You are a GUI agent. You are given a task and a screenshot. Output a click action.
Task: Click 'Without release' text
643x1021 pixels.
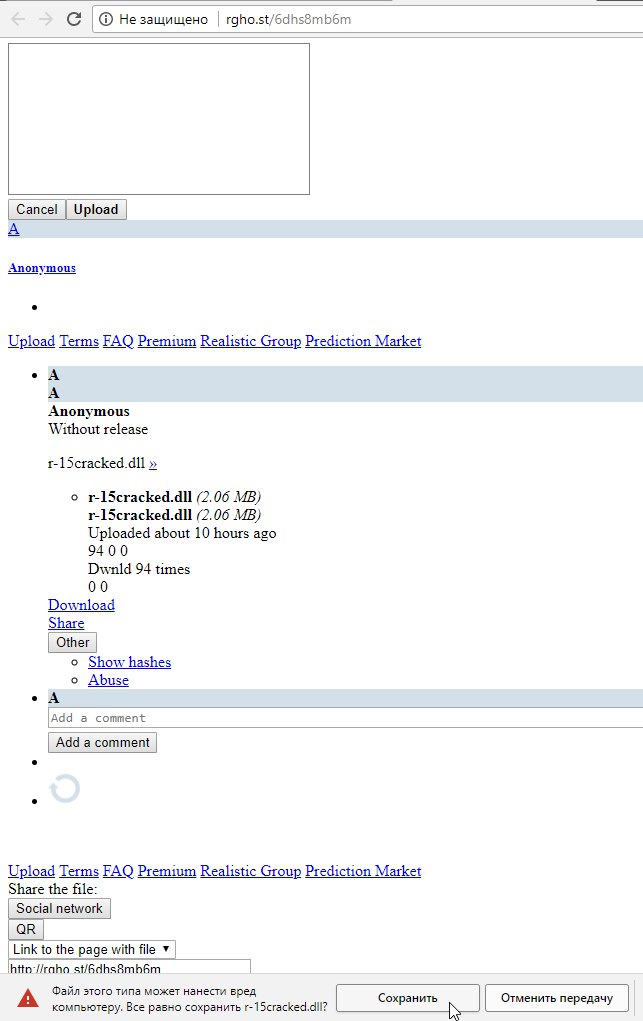98,429
